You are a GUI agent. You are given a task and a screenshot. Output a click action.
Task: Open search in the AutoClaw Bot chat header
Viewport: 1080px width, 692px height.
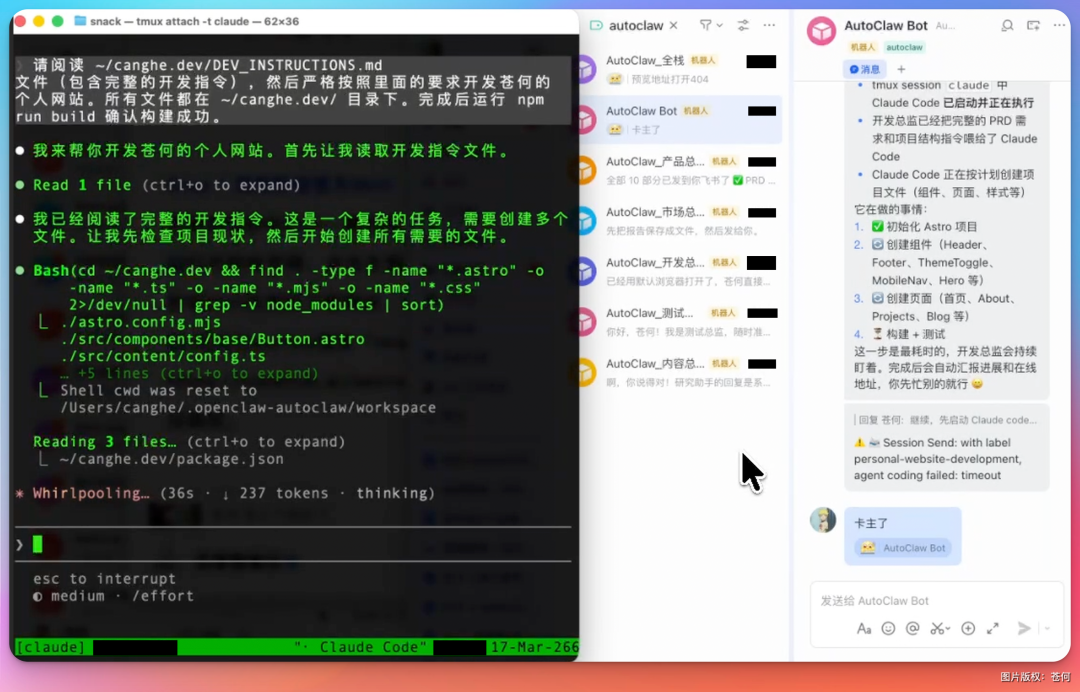coord(1007,26)
